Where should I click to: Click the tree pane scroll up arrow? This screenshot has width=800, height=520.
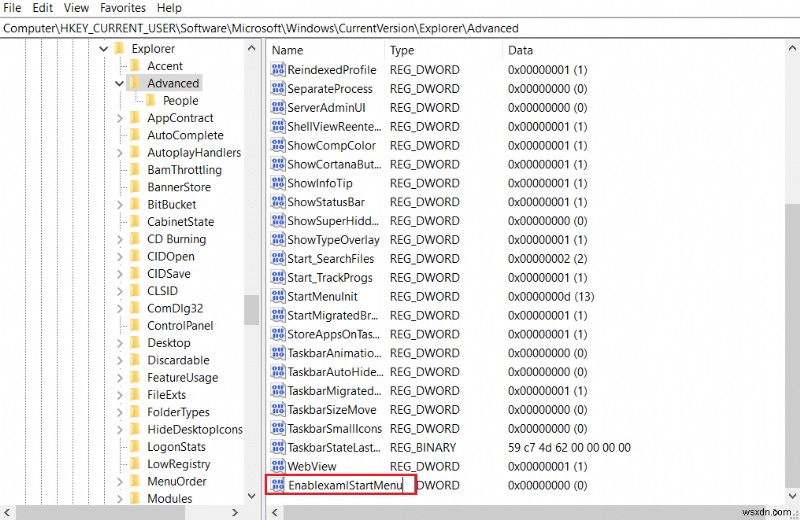click(x=252, y=48)
